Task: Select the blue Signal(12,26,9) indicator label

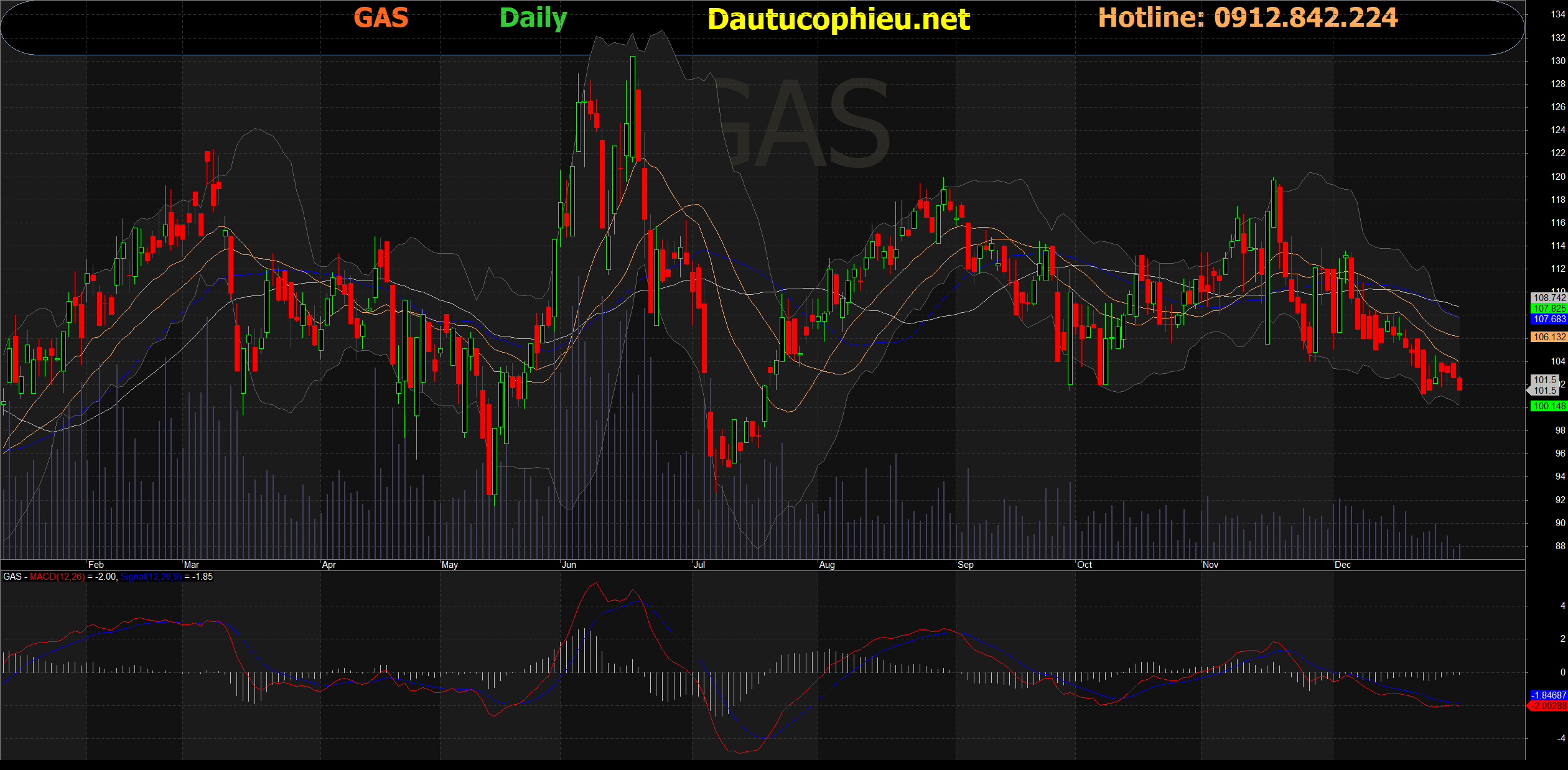Action: tap(151, 577)
